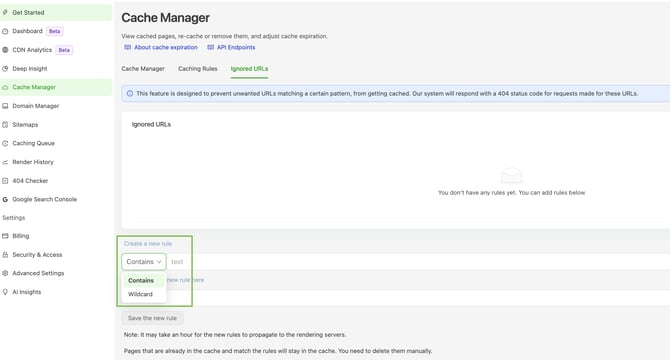Click the 404 Checker icon
670x360 pixels.
pos(5,181)
